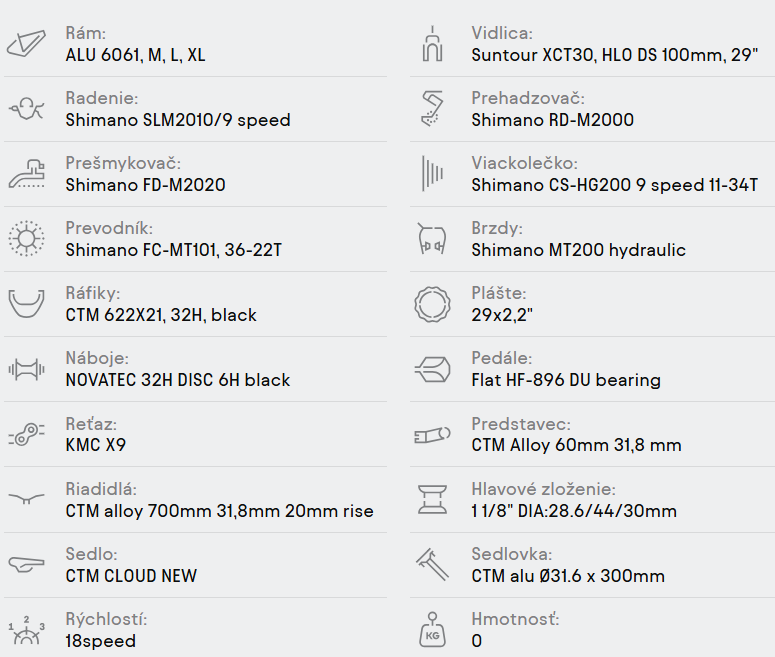The height and width of the screenshot is (657, 775).
Task: Click the saddle icon next to Sedlo
Action: [27, 564]
